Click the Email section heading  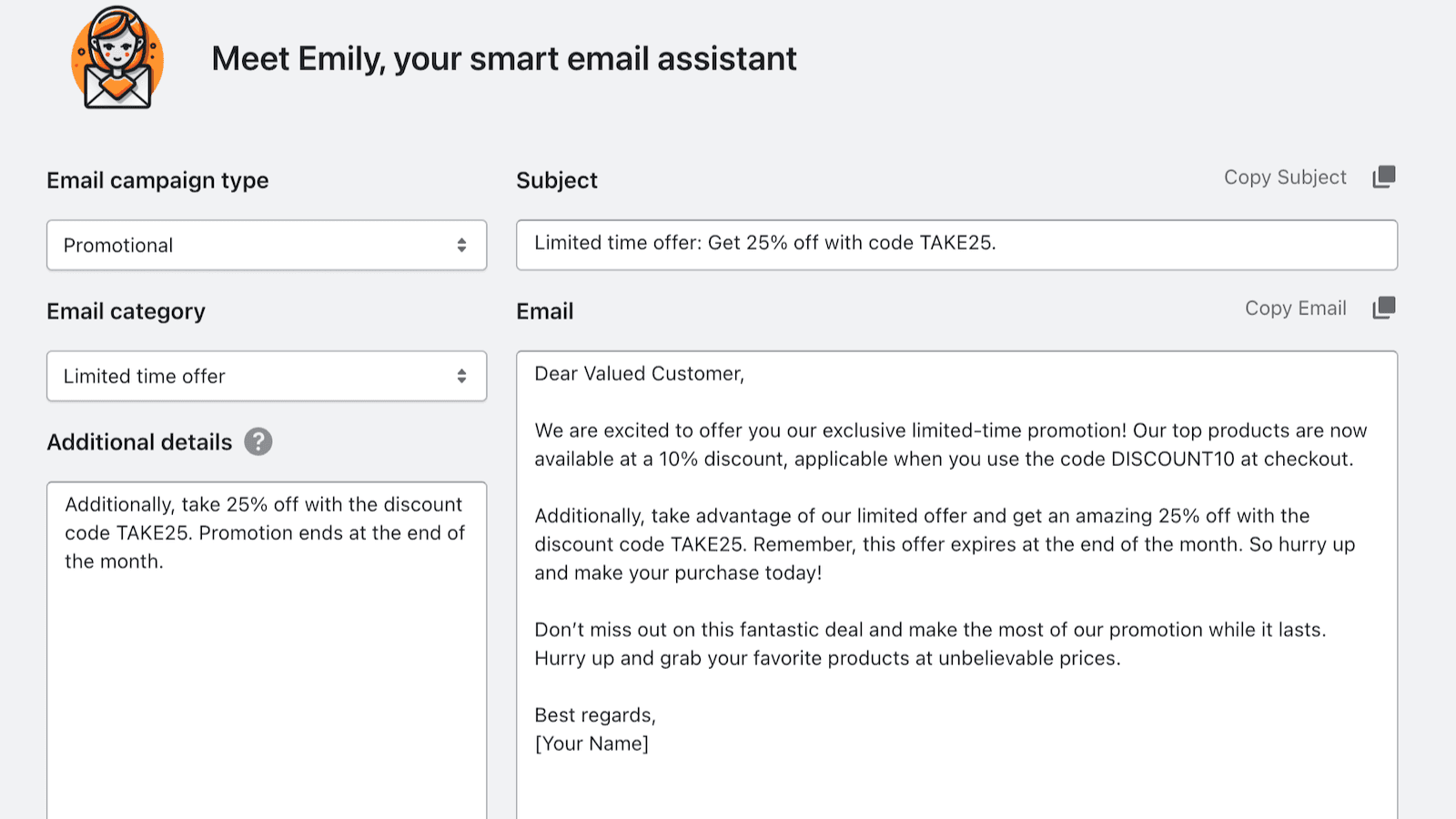pos(544,310)
